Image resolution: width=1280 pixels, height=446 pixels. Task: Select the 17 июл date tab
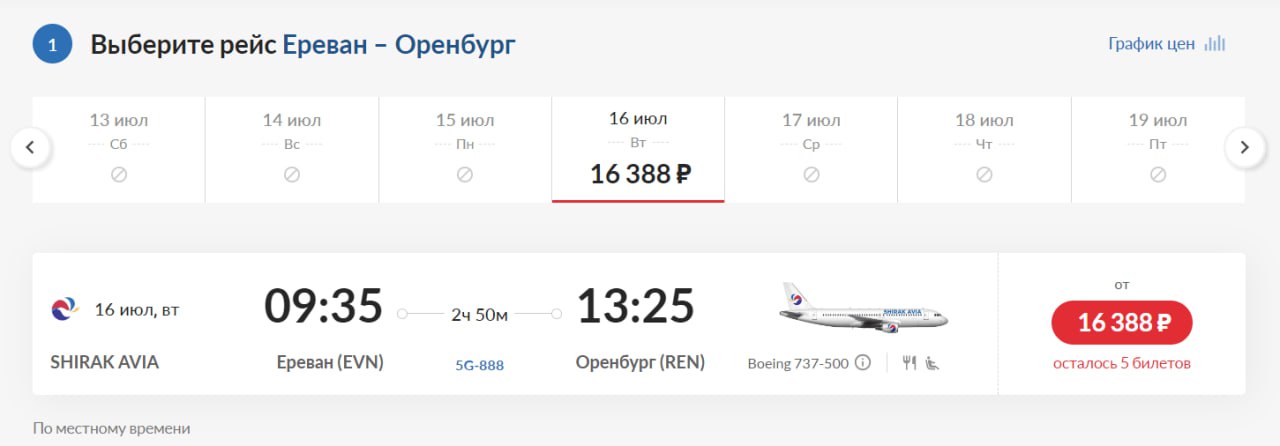pos(811,148)
